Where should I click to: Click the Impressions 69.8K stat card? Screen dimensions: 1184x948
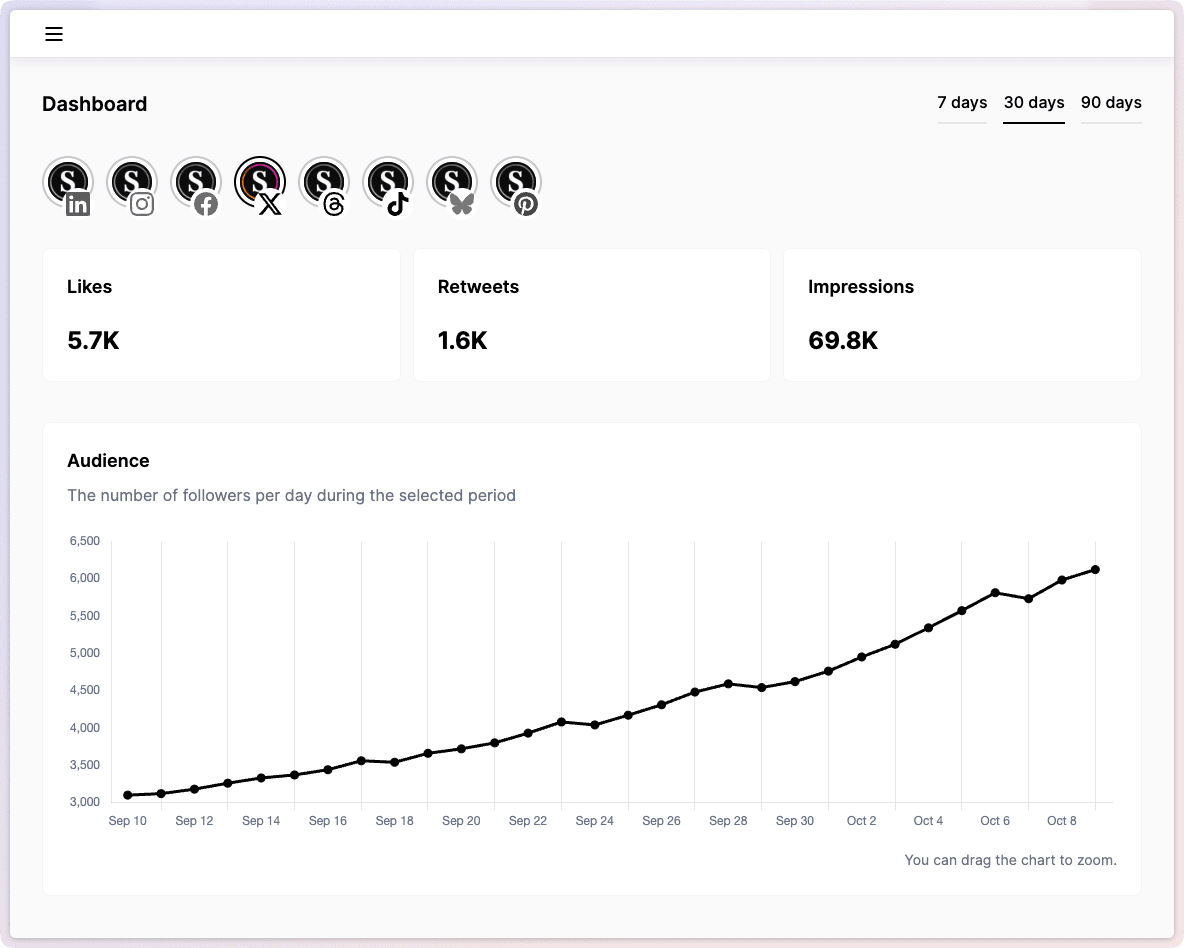coord(962,315)
